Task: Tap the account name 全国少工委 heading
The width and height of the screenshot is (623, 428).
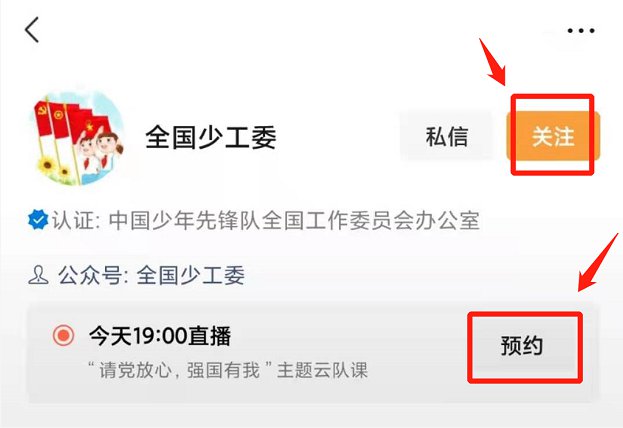Action: [211, 137]
